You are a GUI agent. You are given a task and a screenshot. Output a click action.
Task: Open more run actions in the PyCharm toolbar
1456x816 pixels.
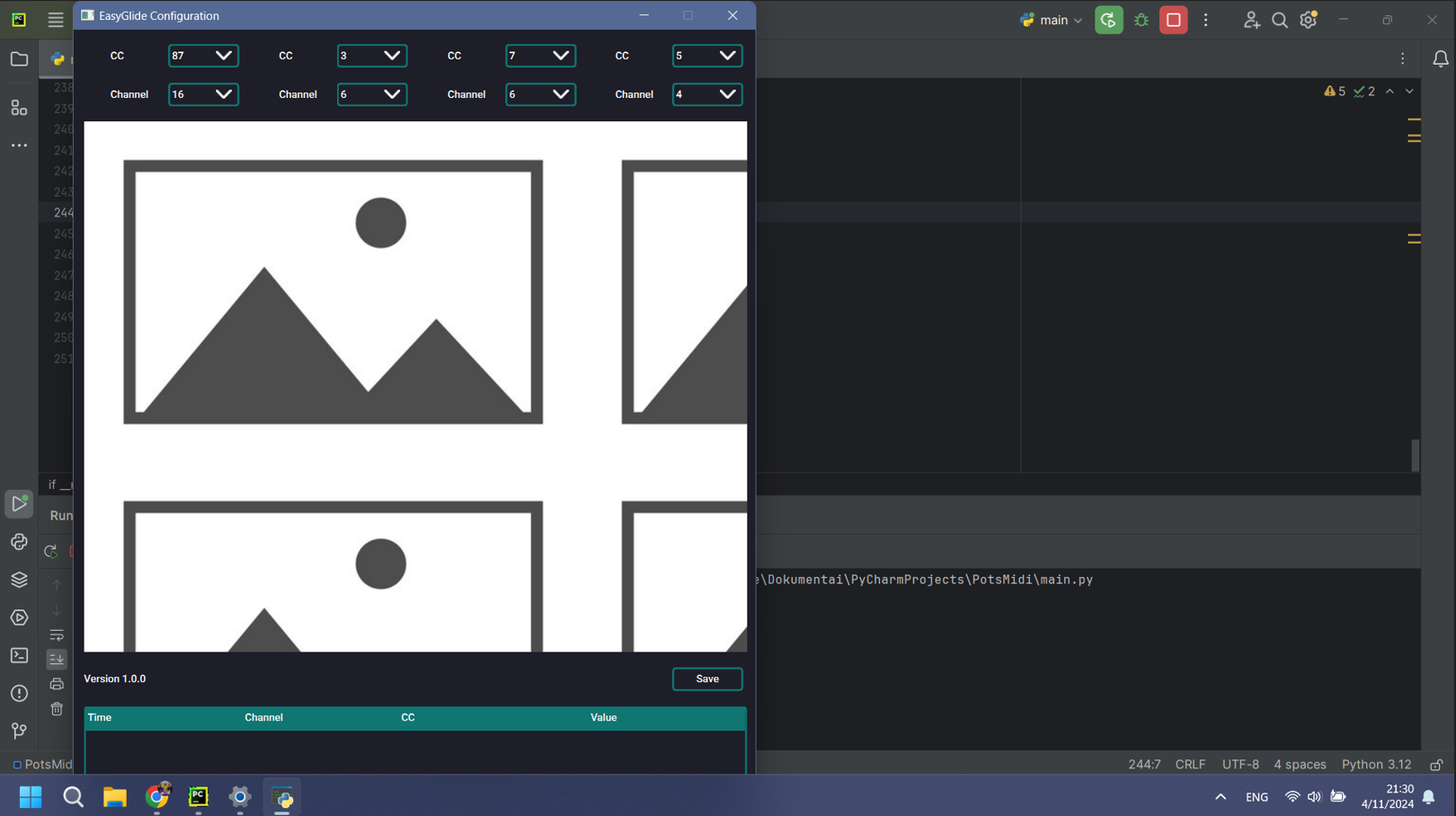pyautogui.click(x=1206, y=20)
